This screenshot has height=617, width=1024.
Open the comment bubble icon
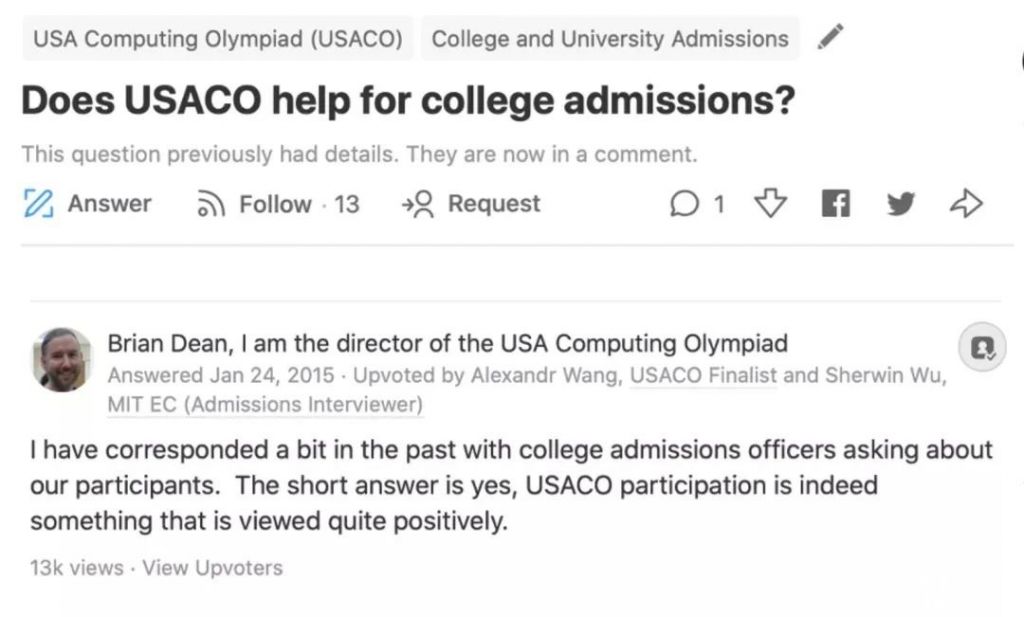[x=684, y=205]
